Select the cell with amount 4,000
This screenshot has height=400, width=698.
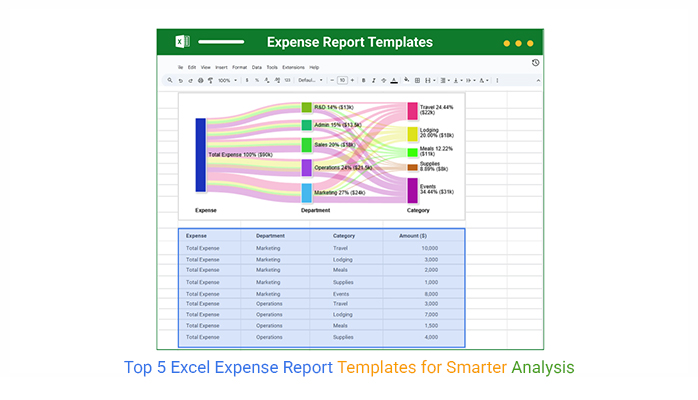click(424, 337)
